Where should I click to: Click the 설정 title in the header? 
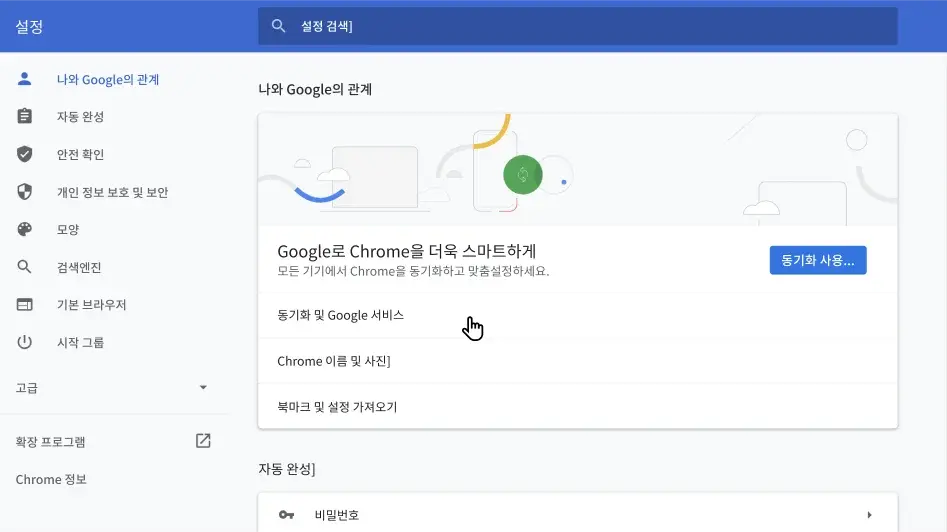(x=29, y=26)
